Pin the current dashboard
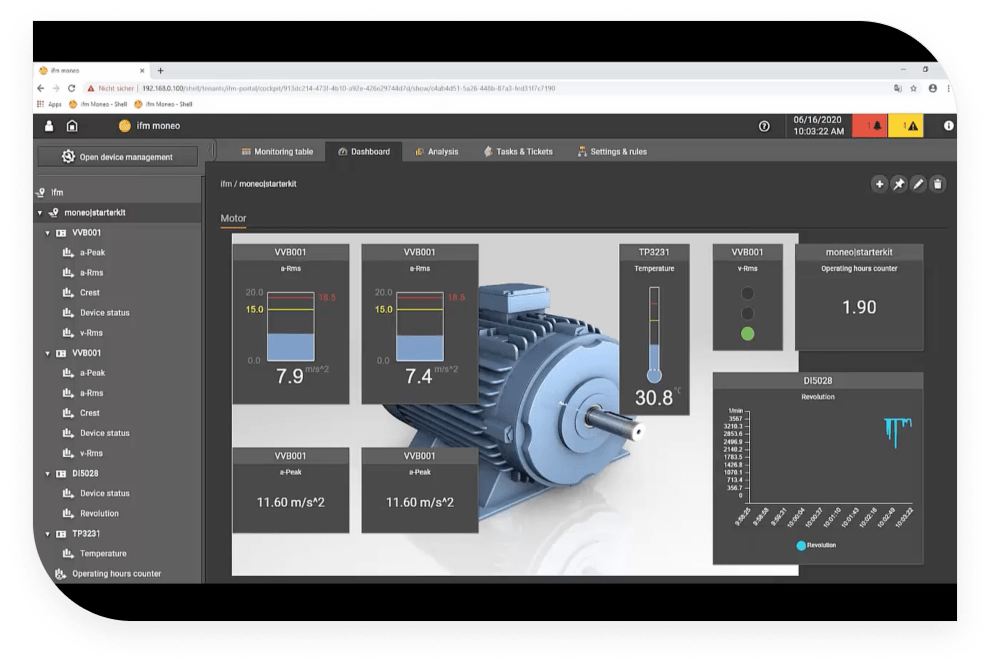This screenshot has width=990, height=666. pyautogui.click(x=898, y=184)
